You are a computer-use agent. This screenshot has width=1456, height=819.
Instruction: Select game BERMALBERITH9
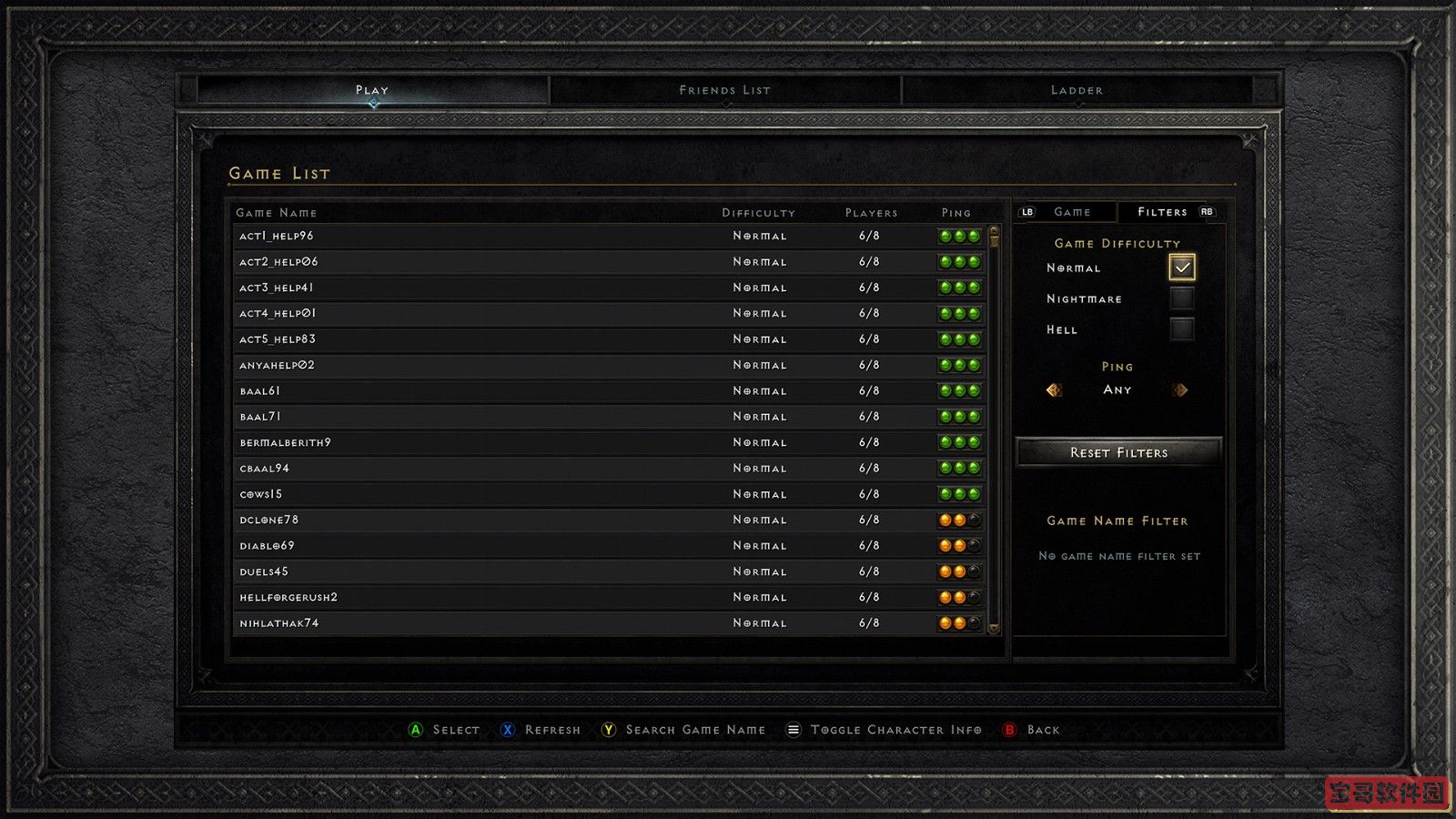coord(609,442)
